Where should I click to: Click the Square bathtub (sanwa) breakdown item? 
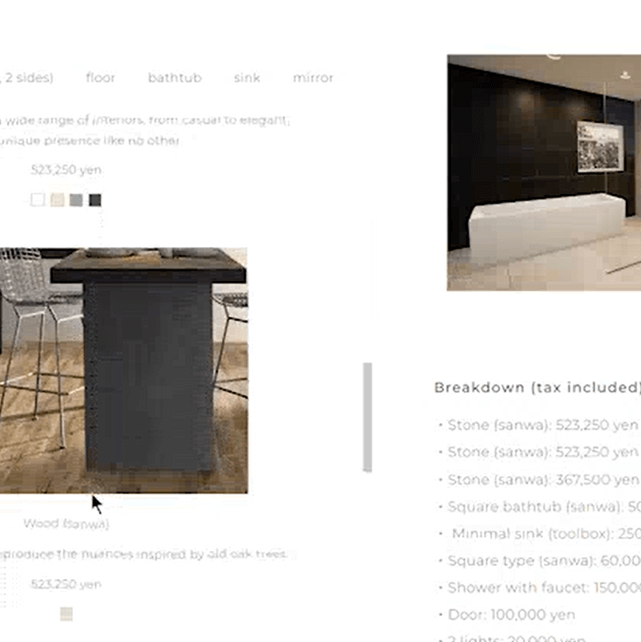tap(540, 506)
